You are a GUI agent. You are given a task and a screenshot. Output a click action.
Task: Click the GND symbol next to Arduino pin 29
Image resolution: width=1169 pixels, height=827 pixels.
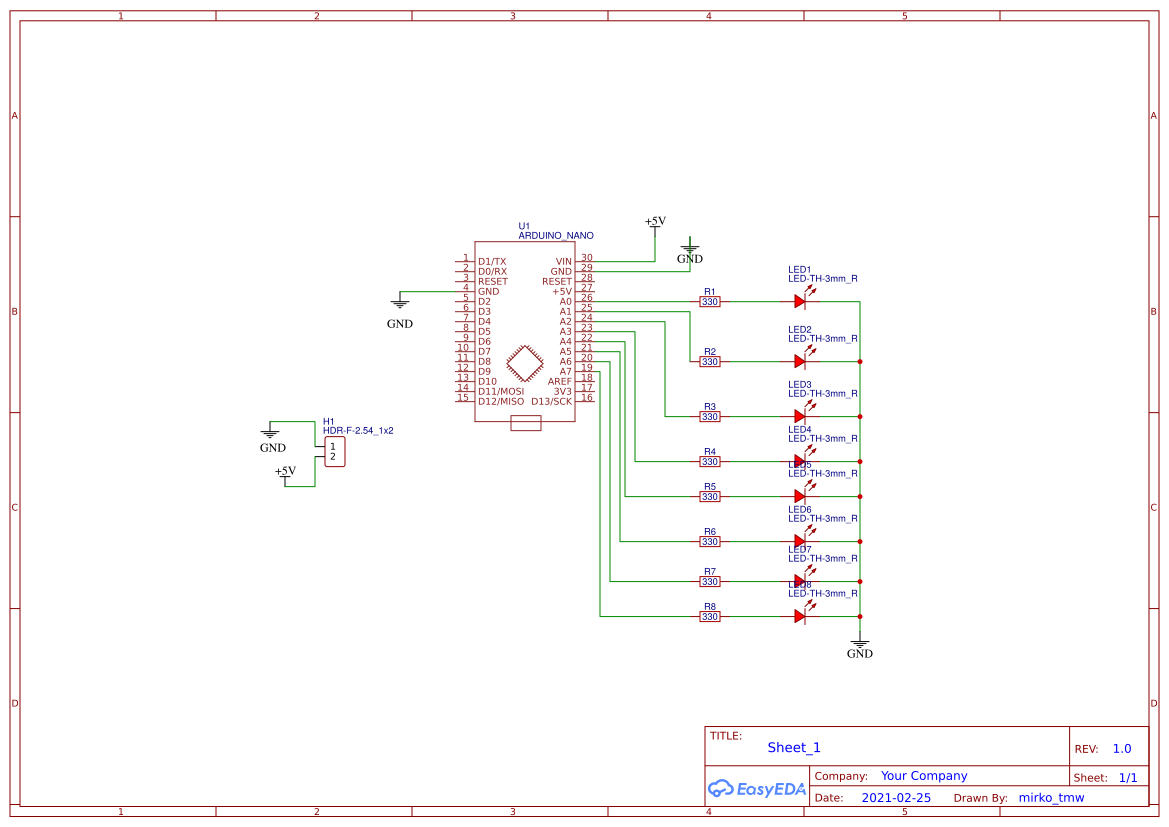click(x=690, y=250)
